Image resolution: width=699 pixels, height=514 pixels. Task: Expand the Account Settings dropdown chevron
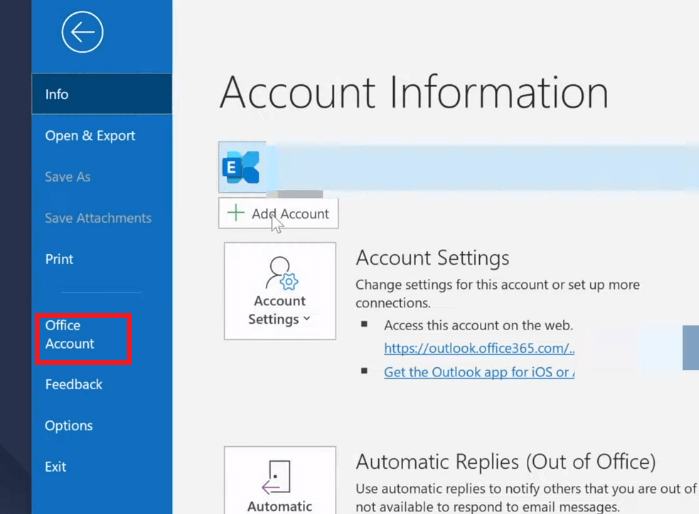coord(306,320)
